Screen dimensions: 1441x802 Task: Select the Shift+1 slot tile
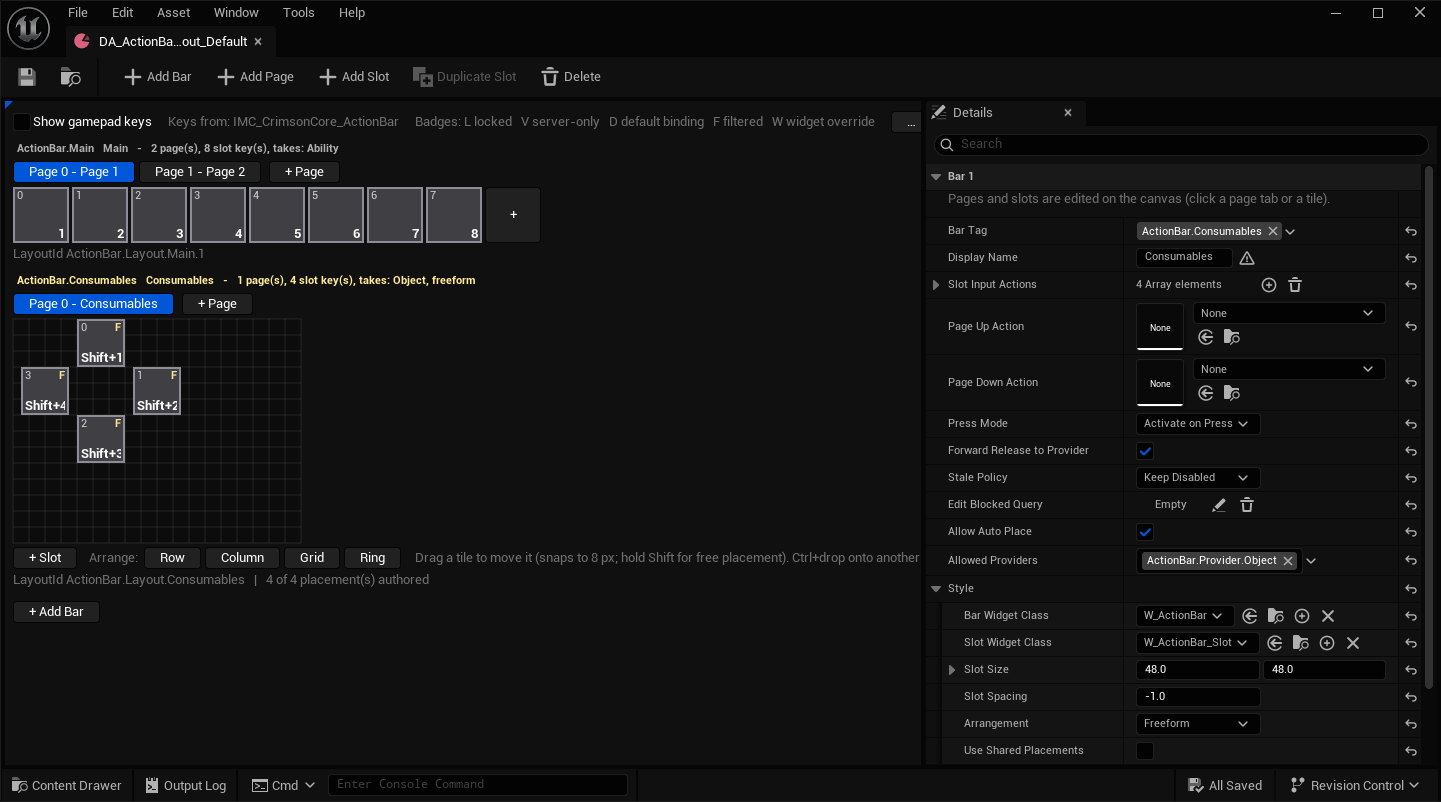pos(101,342)
